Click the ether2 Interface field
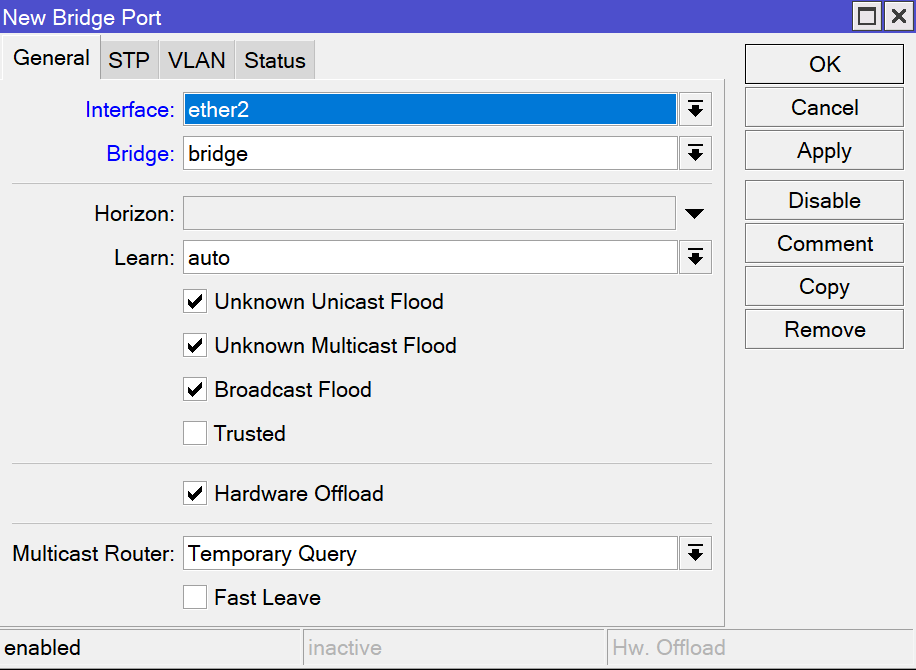 430,110
